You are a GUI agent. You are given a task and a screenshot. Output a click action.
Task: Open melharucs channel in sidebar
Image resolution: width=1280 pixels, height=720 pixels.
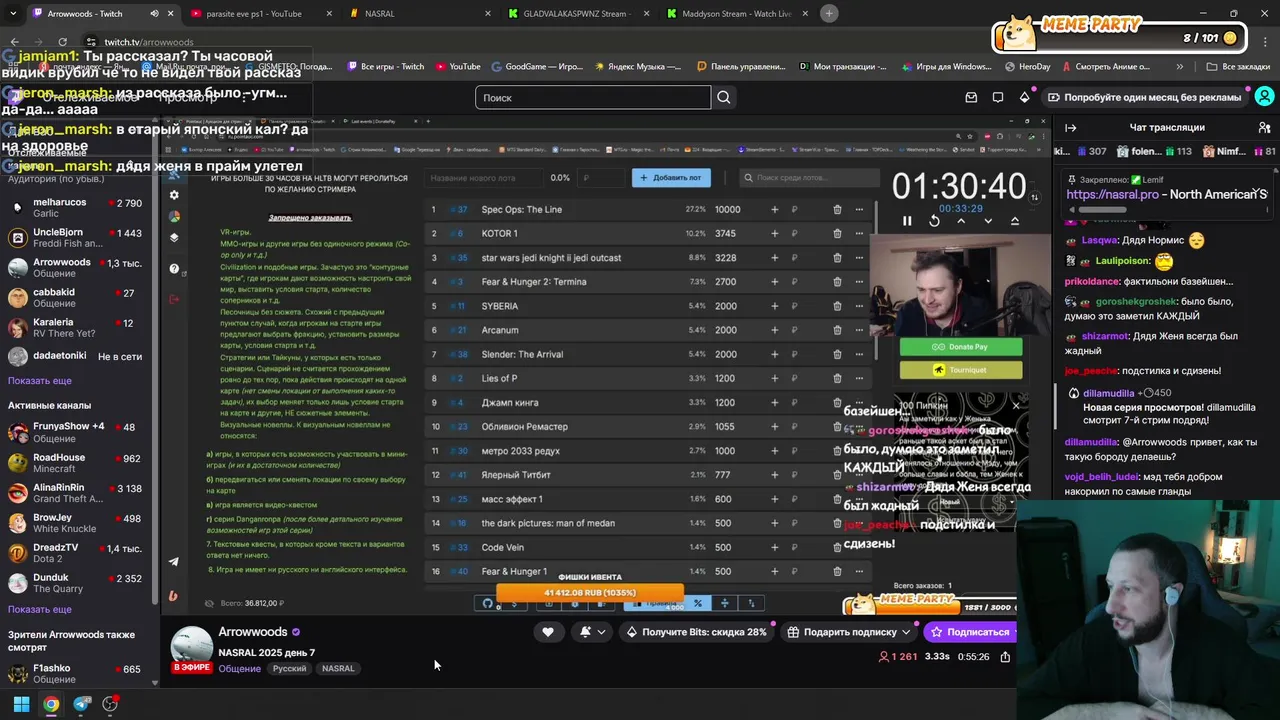[x=78, y=208]
